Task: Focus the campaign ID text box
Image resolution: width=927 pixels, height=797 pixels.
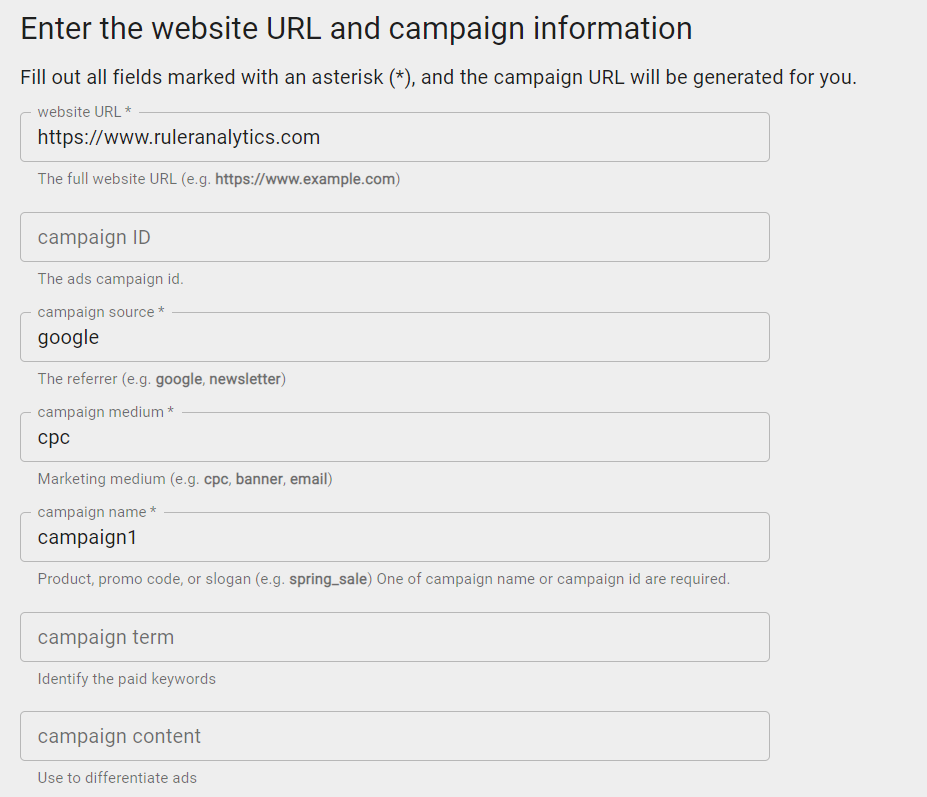Action: [394, 237]
